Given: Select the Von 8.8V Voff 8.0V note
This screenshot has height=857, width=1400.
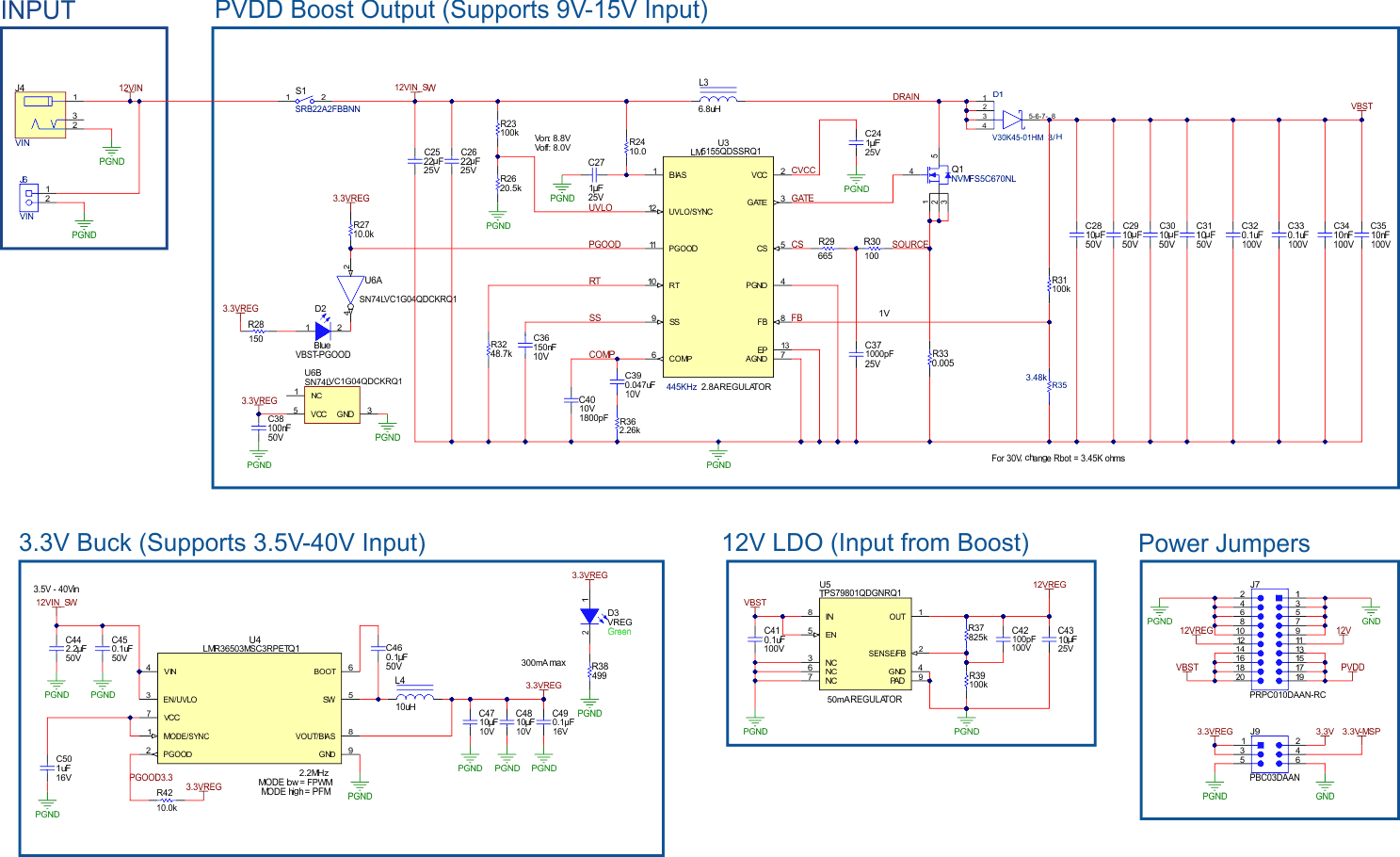Looking at the screenshot, I should (554, 143).
